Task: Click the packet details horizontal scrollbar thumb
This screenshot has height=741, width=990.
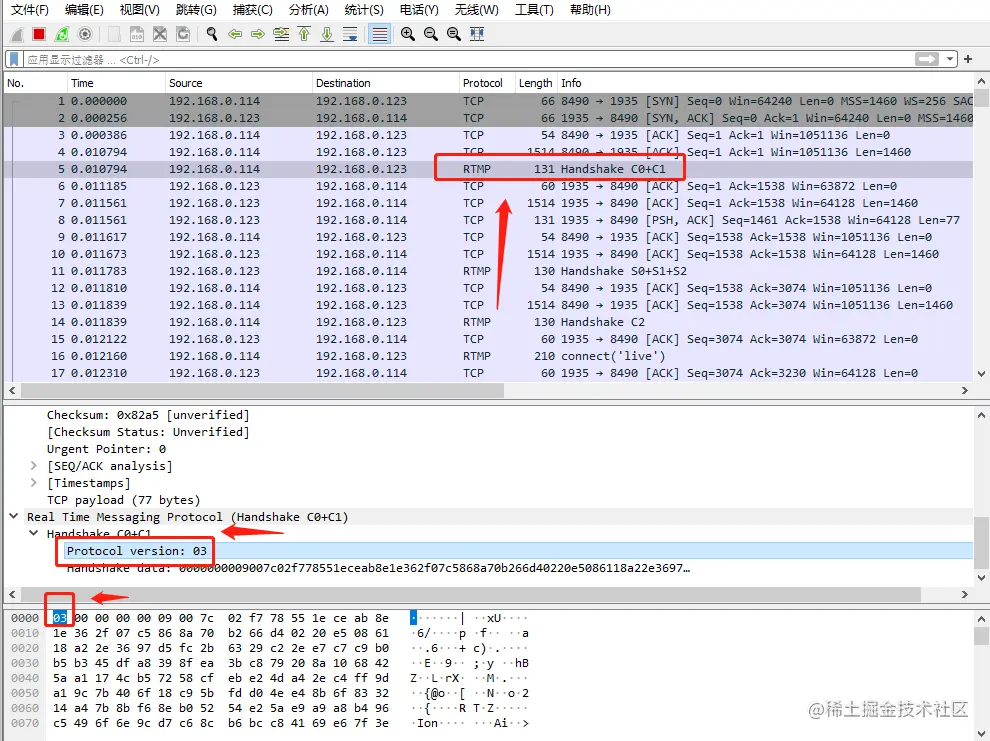Action: point(470,595)
